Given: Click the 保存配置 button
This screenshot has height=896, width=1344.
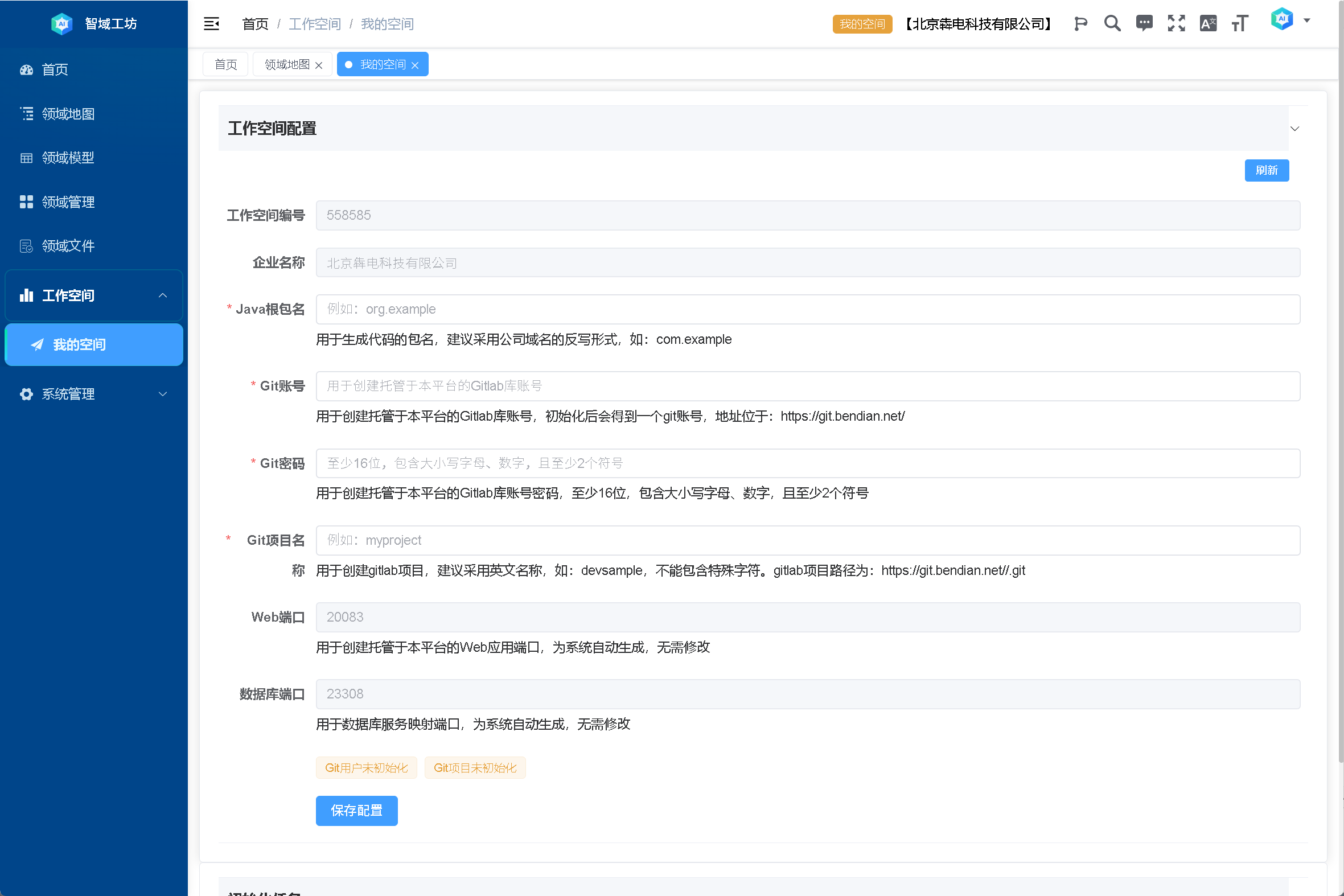Looking at the screenshot, I should point(356,810).
